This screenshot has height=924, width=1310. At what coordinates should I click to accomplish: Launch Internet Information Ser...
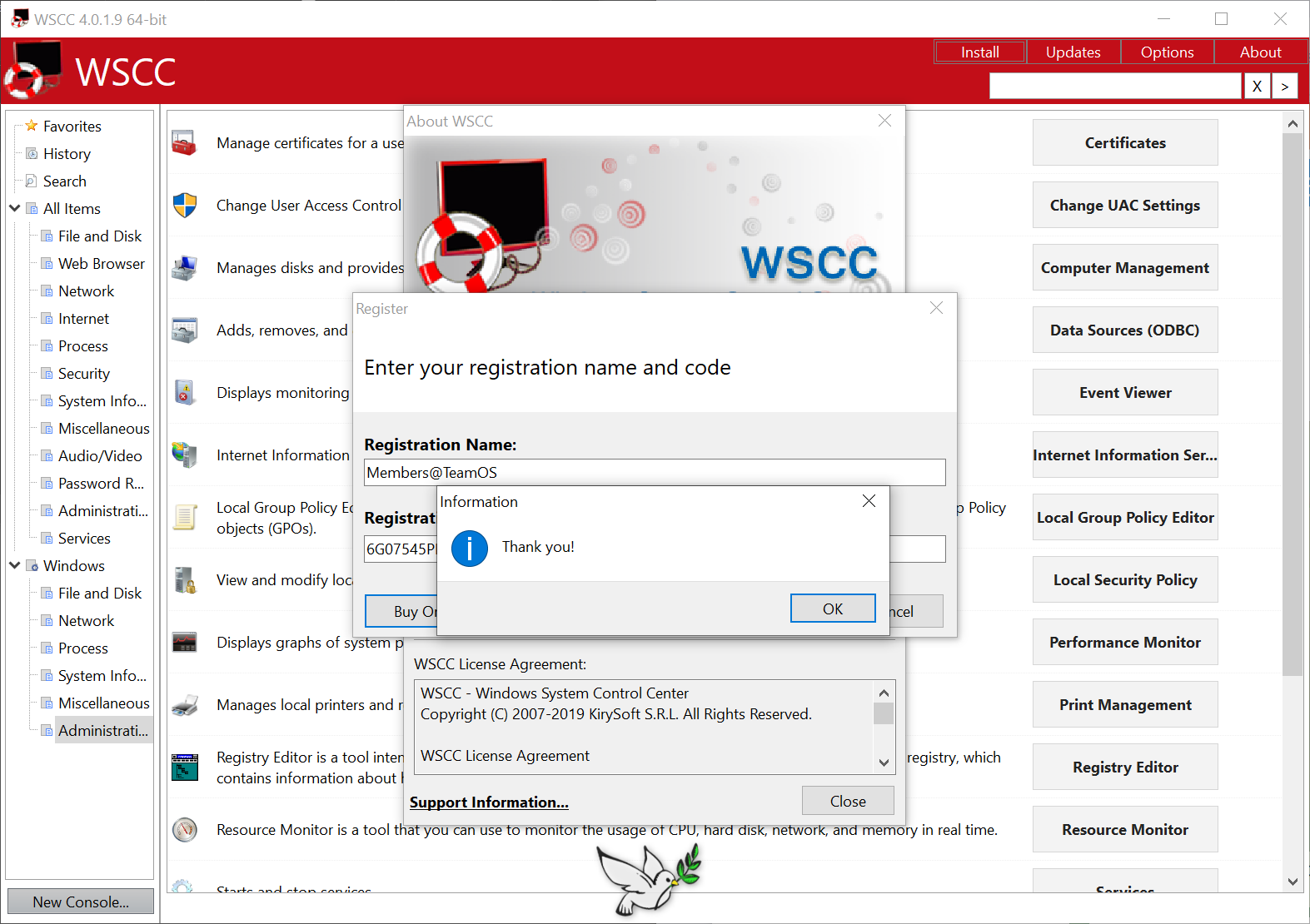click(x=1125, y=455)
